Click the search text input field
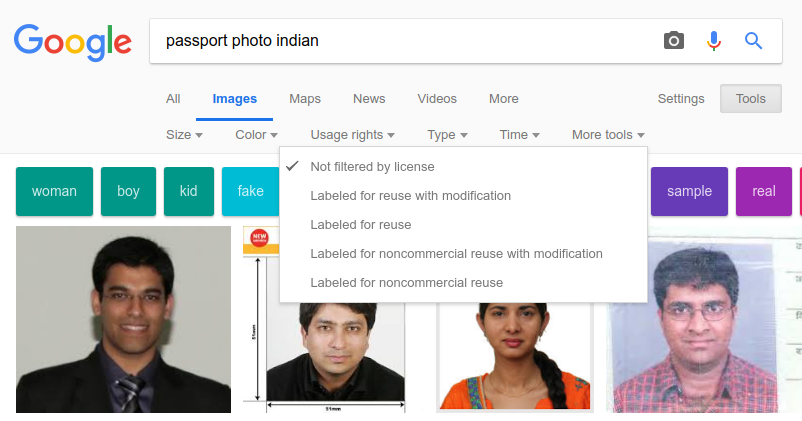802x421 pixels. tap(400, 41)
